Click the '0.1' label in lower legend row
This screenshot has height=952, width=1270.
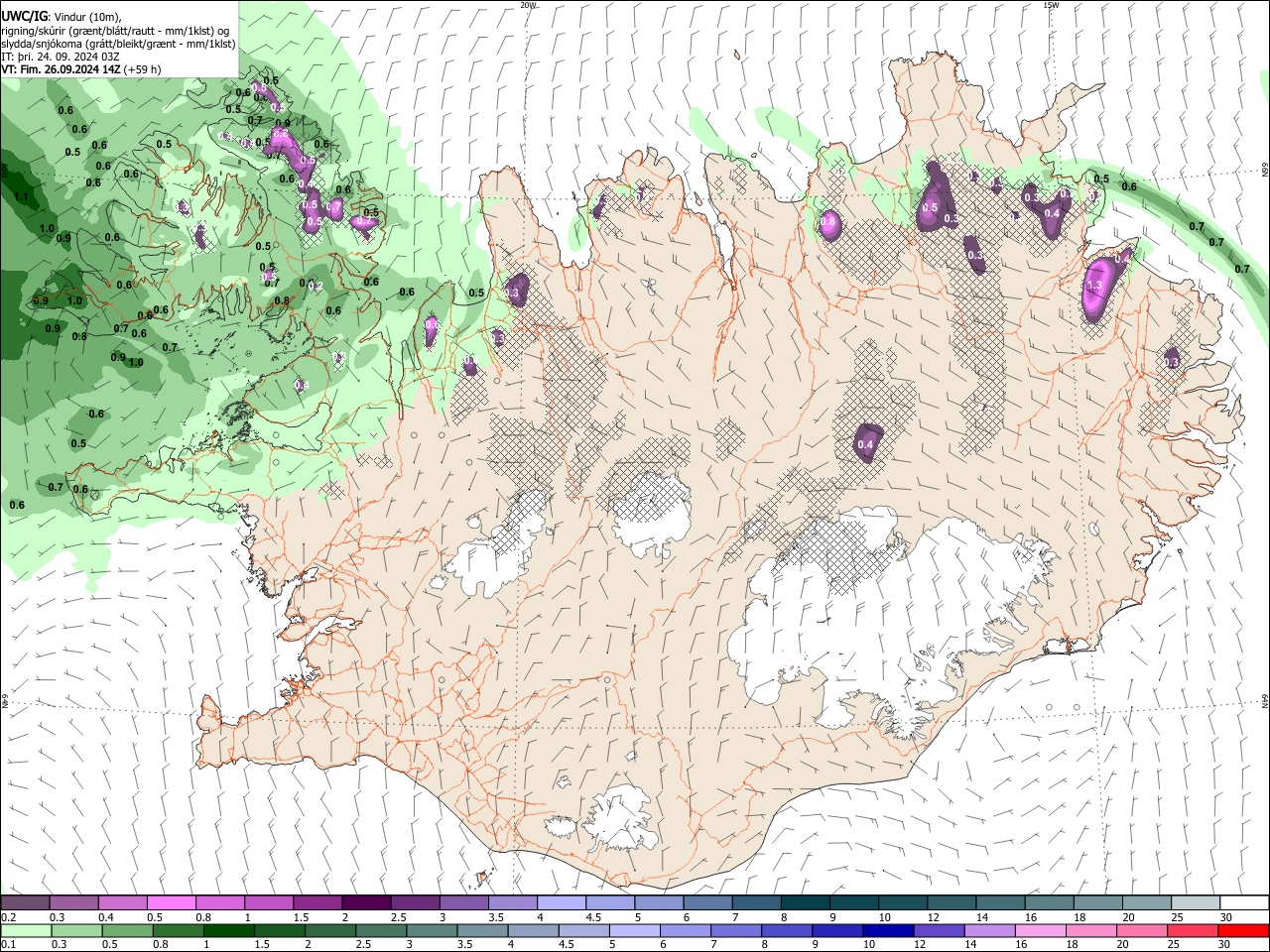9,945
